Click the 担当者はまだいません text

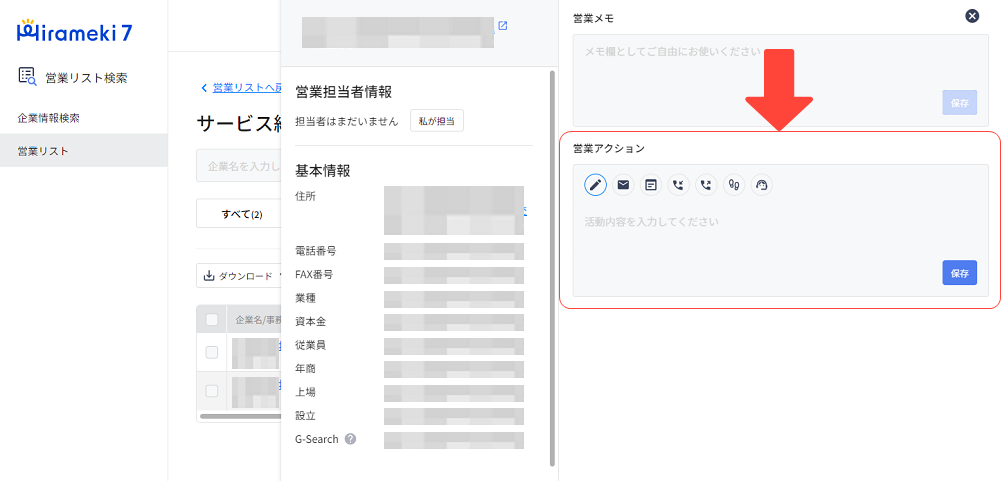coord(347,121)
